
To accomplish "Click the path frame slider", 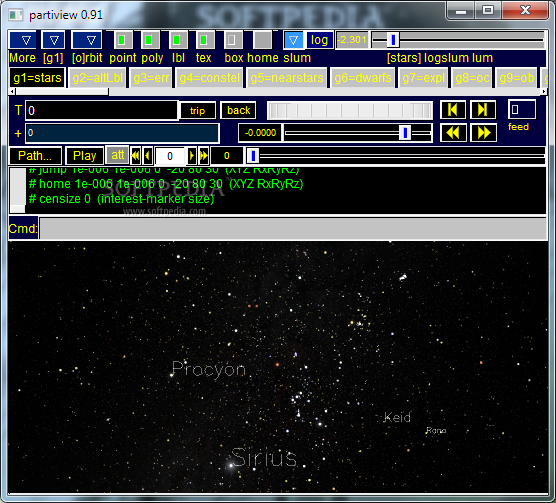I will coord(395,156).
